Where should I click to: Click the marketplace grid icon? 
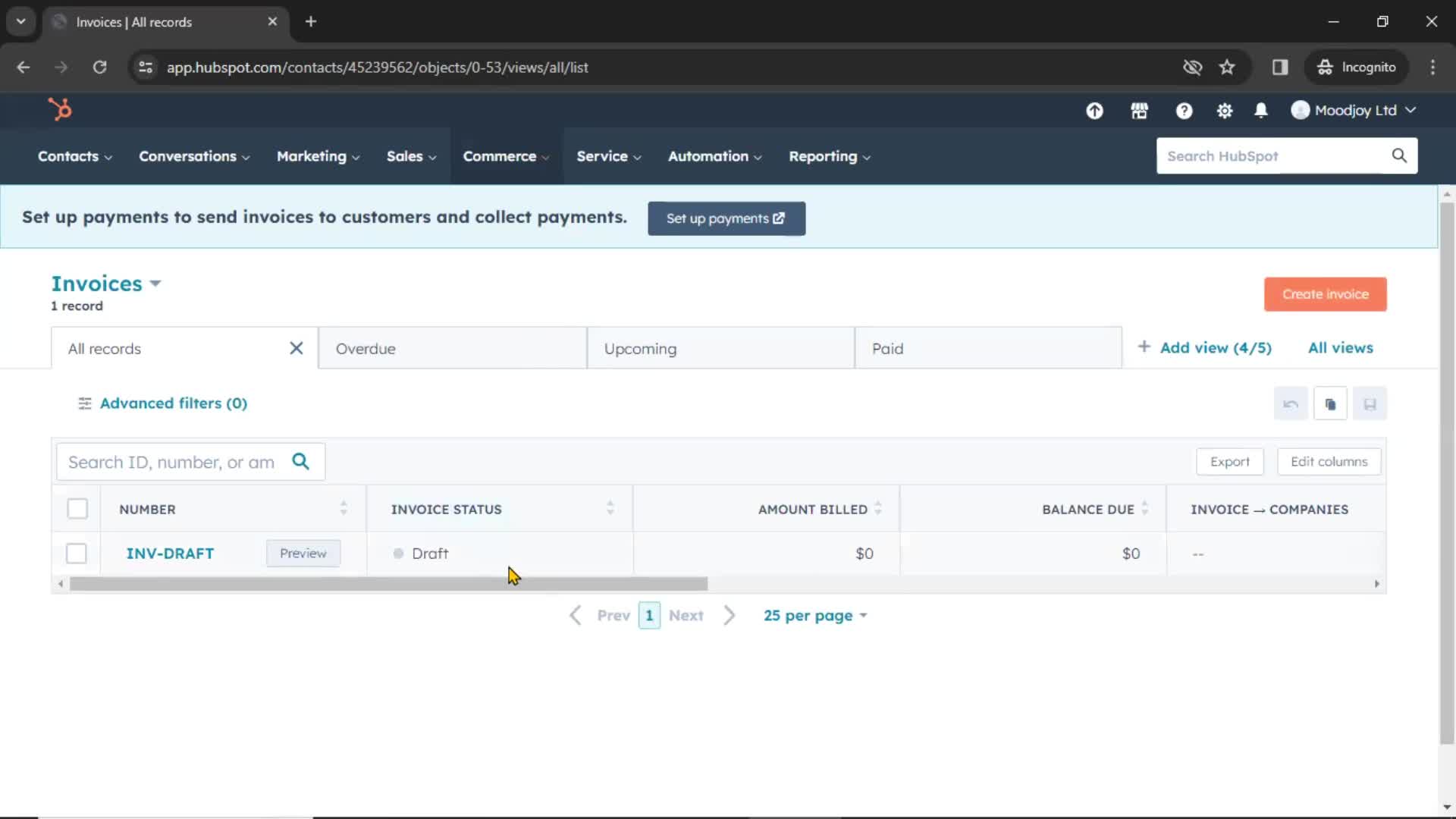[1140, 110]
